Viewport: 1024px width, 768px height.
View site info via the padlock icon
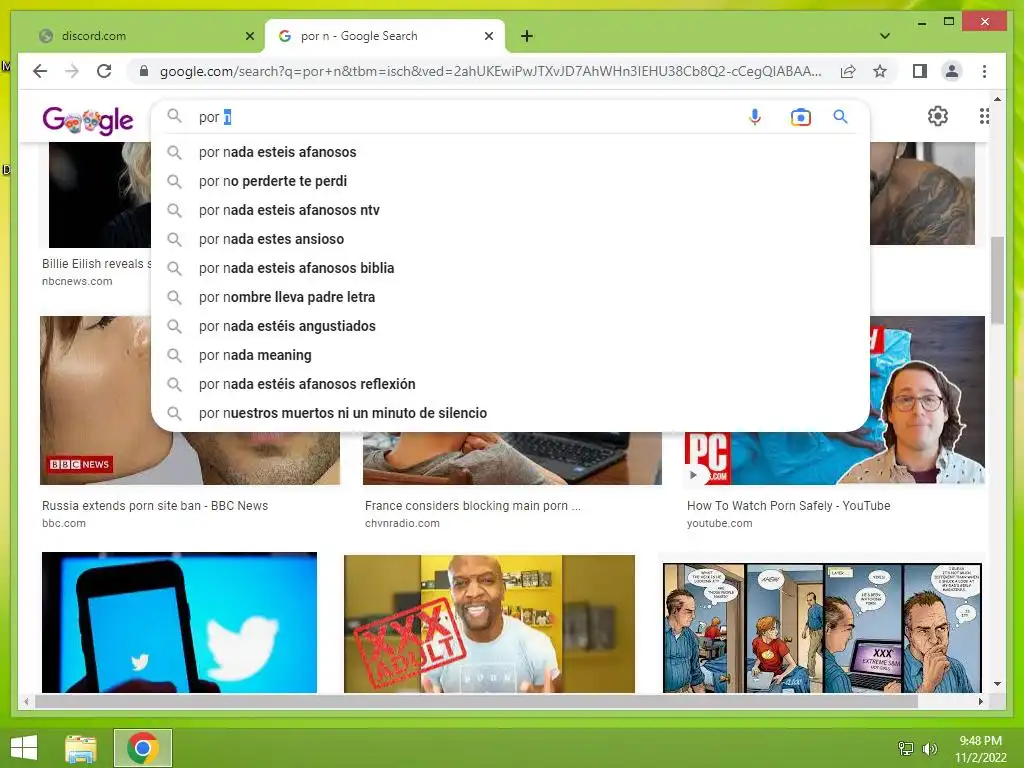coord(144,71)
